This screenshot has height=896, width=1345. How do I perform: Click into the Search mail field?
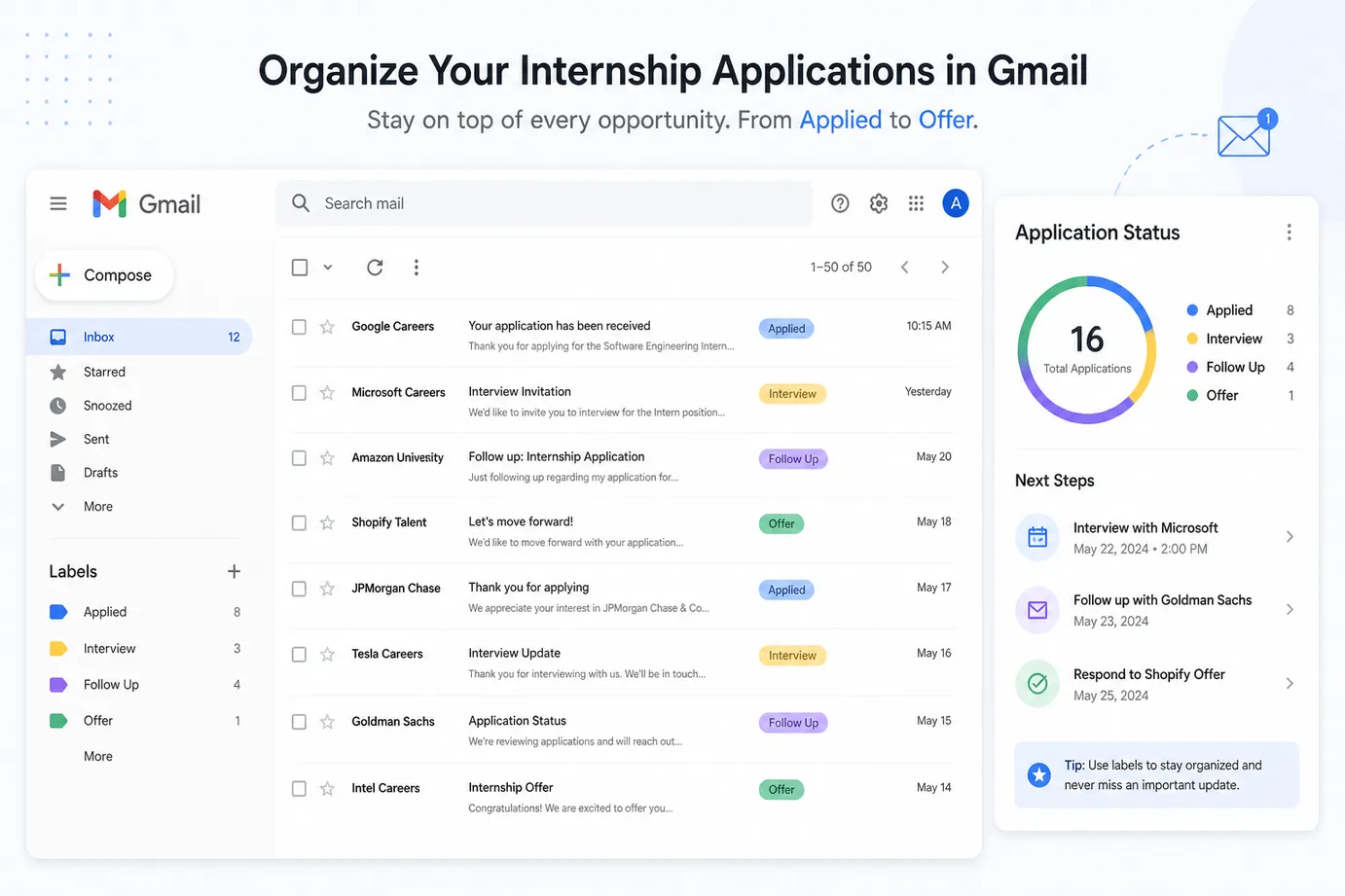click(x=545, y=203)
